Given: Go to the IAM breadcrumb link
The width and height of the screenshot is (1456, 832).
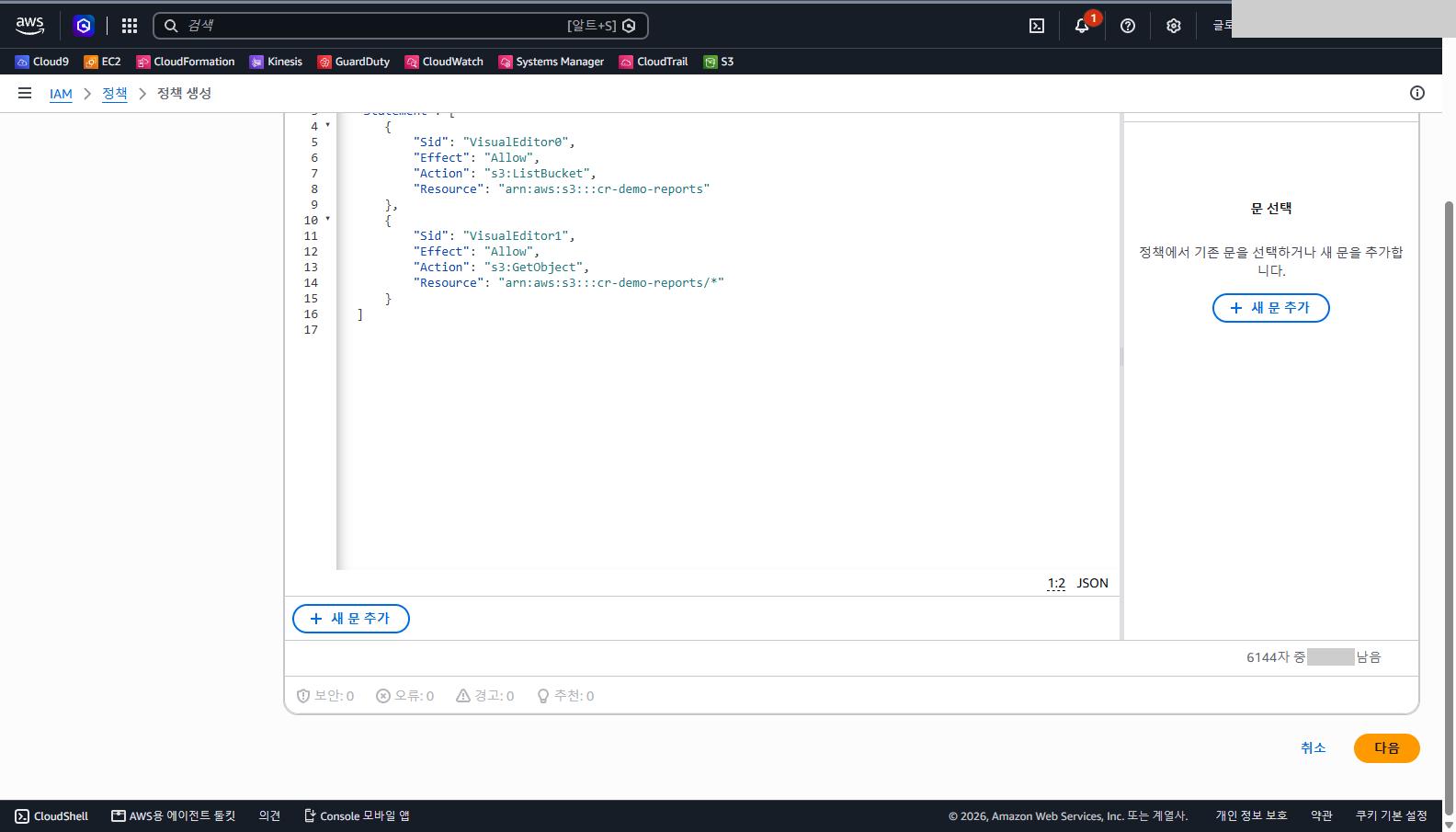Looking at the screenshot, I should coord(61,94).
